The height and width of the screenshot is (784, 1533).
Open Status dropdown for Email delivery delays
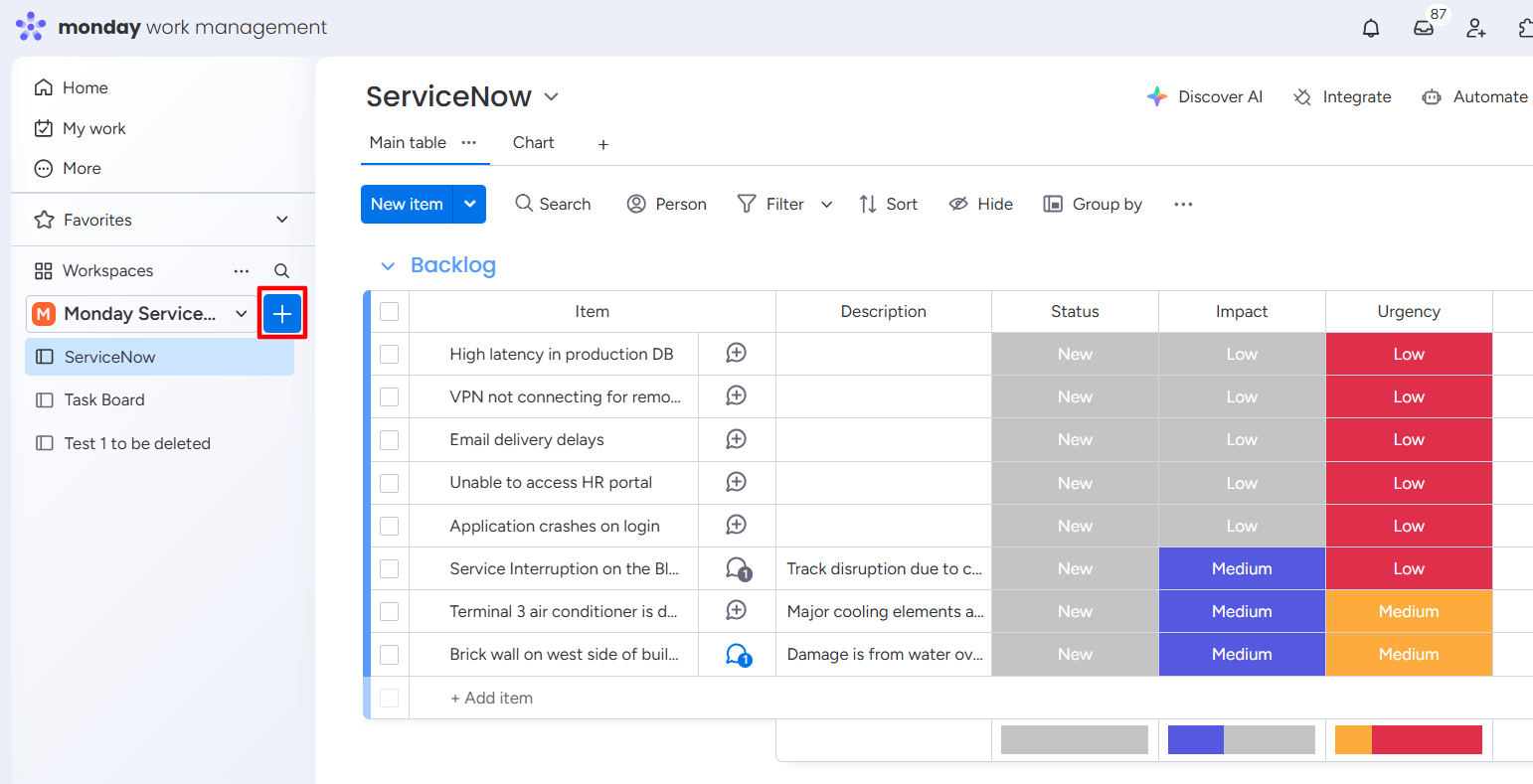point(1076,439)
